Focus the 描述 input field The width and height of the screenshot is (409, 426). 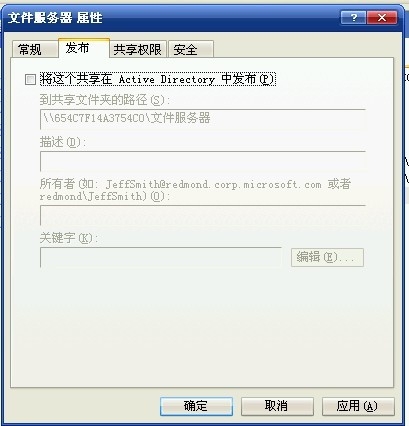click(x=203, y=161)
